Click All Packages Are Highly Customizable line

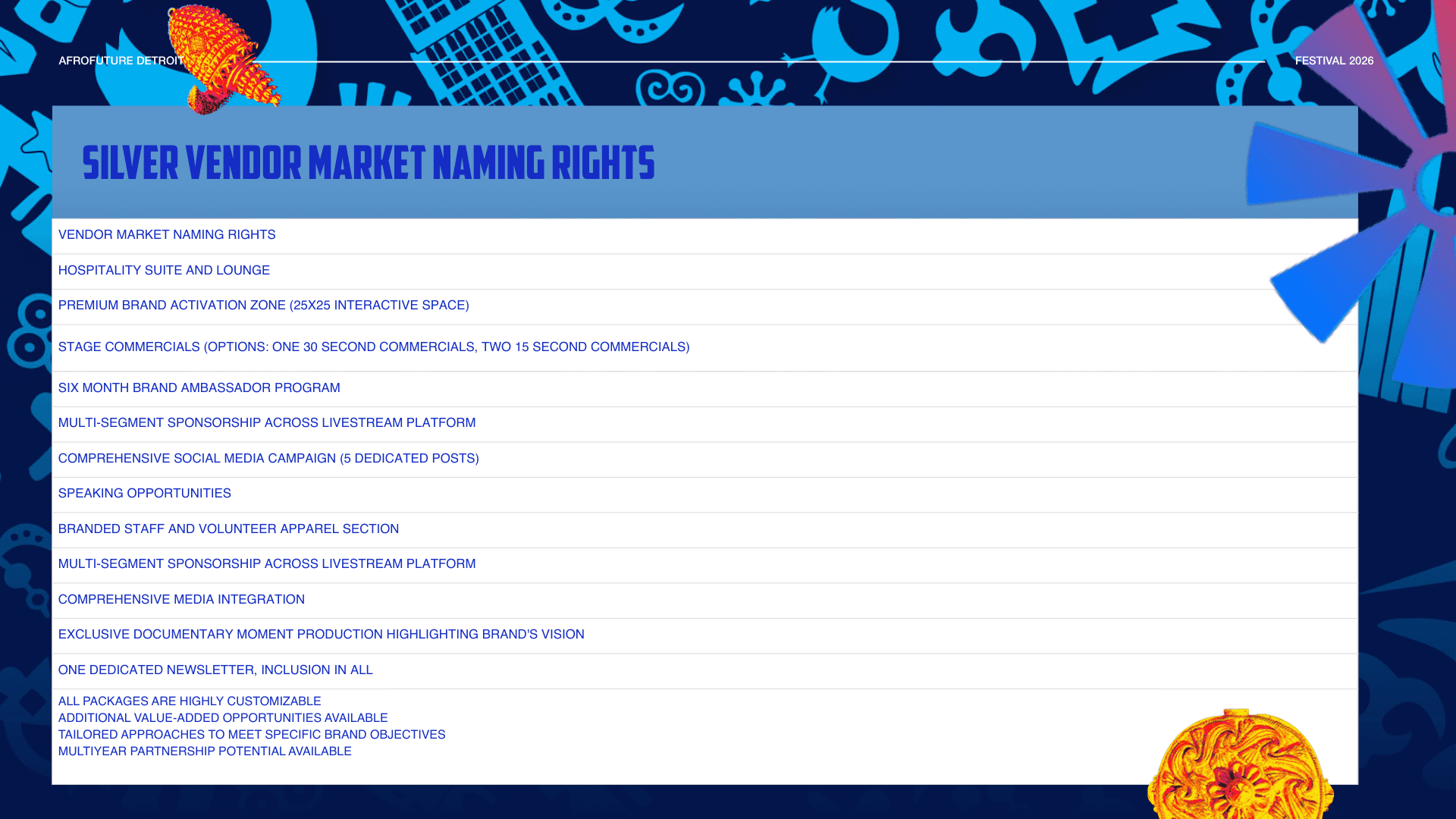[x=190, y=701]
